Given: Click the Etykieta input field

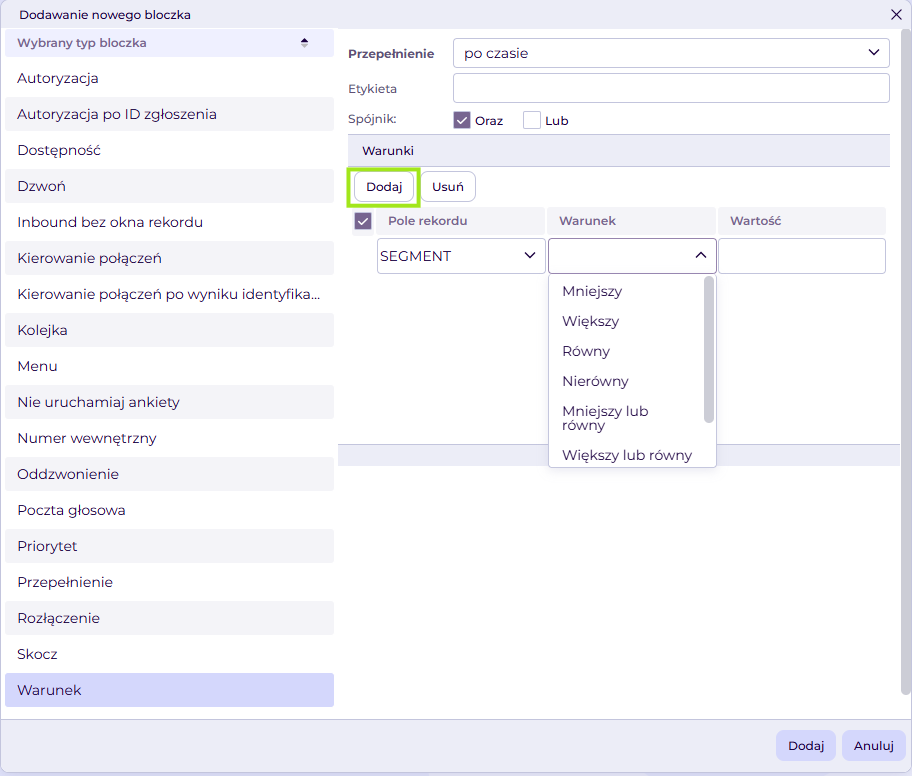Looking at the screenshot, I should pyautogui.click(x=671, y=88).
